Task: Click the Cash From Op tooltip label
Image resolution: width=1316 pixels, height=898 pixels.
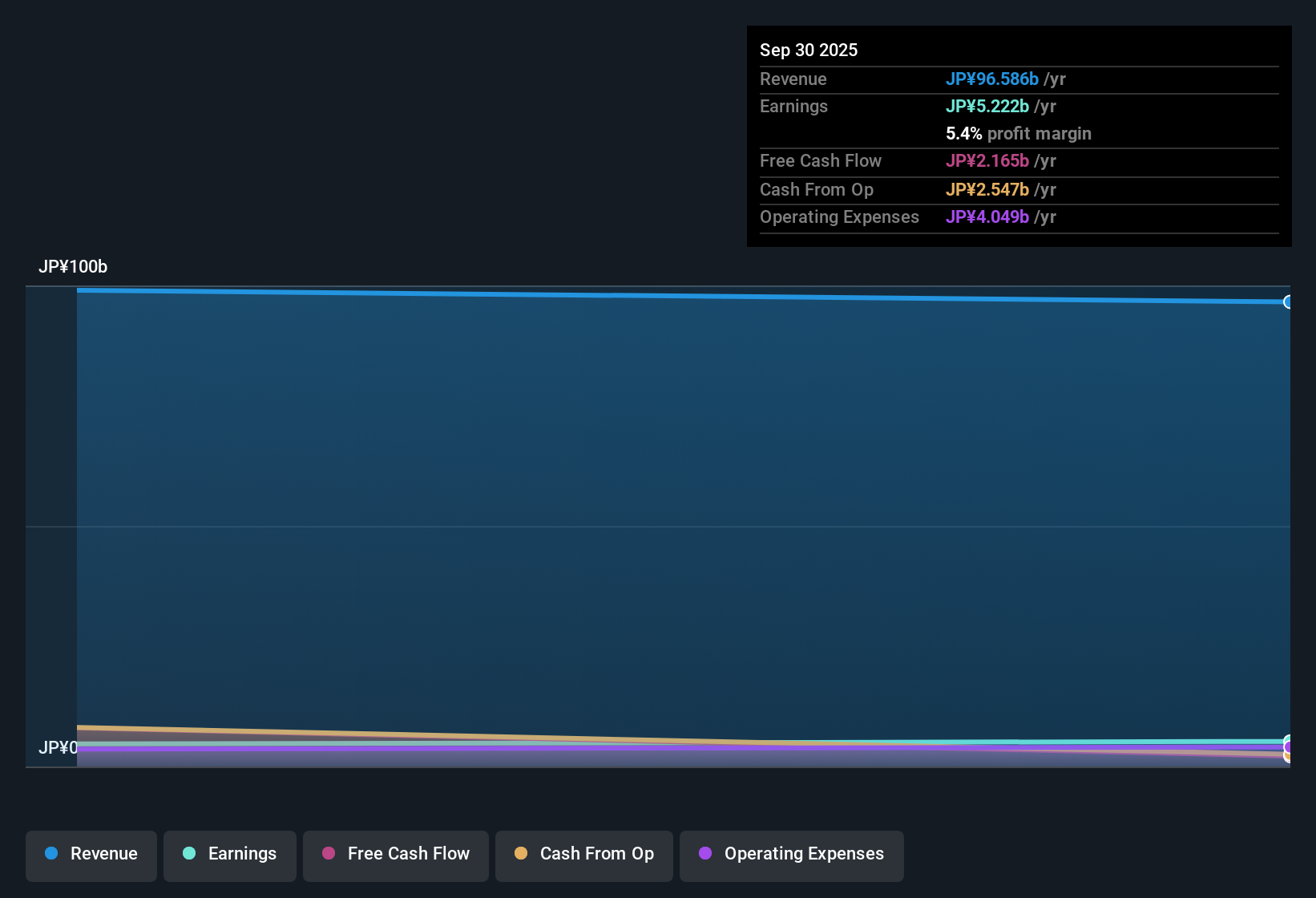Action: [817, 190]
